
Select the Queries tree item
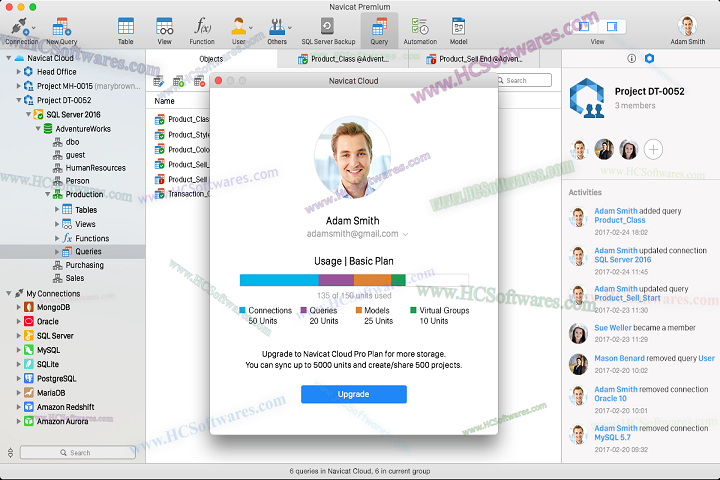88,252
